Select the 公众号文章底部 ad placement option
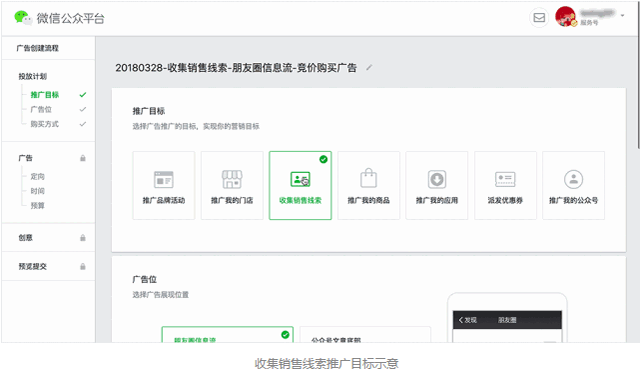640x370 pixels. [x=365, y=335]
